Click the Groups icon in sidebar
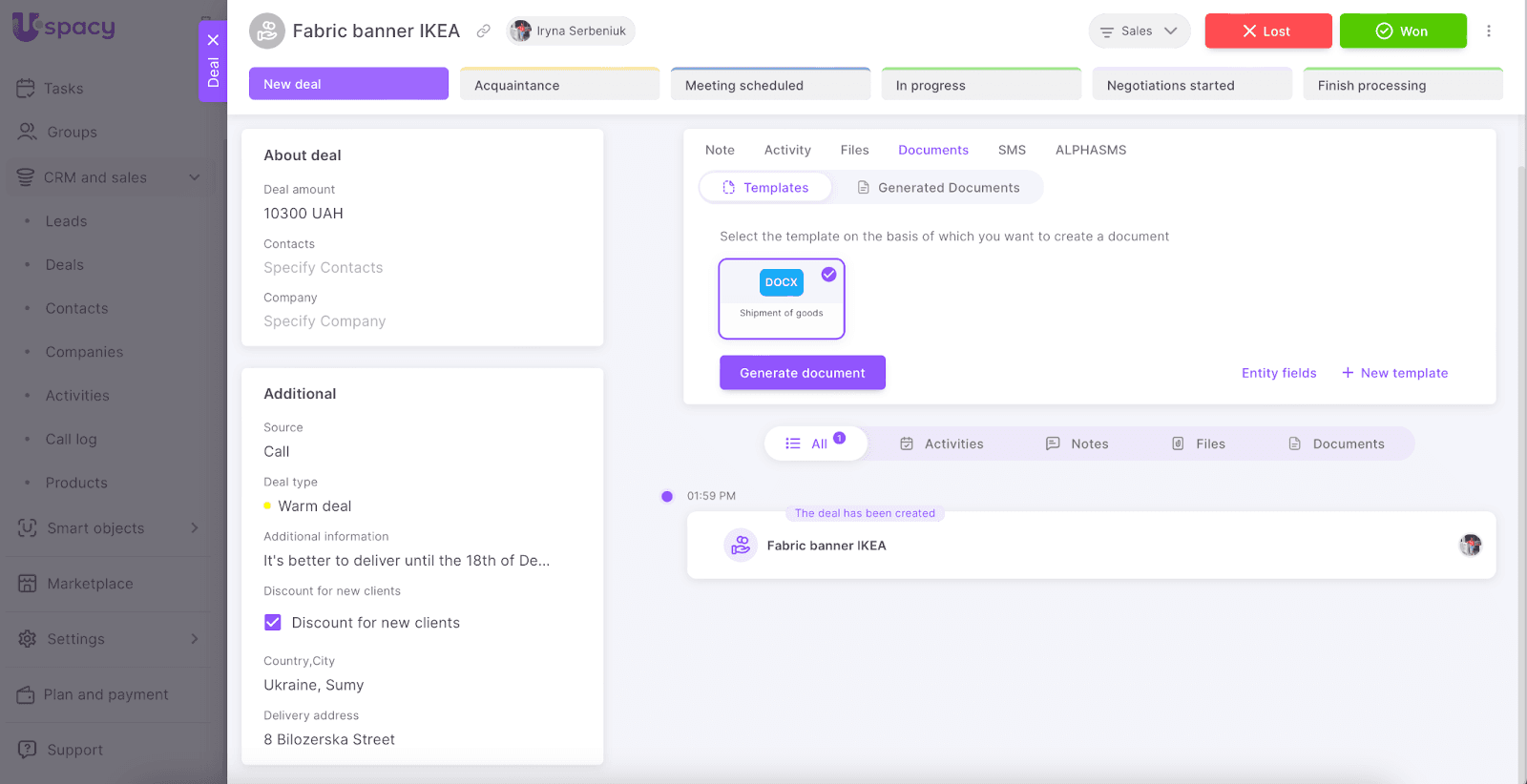1527x784 pixels. [28, 133]
